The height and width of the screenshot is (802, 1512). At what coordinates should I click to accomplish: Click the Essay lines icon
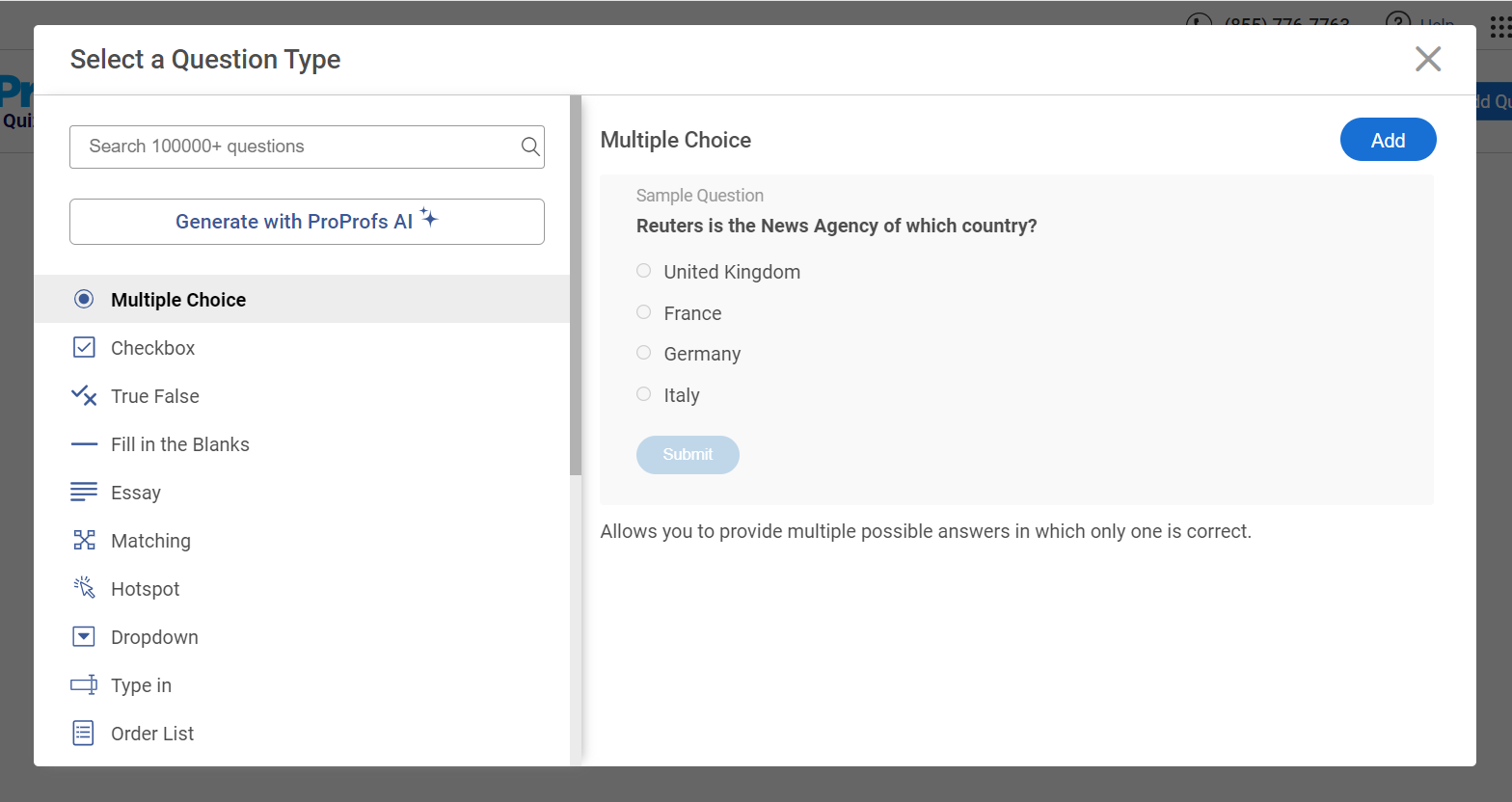[84, 492]
